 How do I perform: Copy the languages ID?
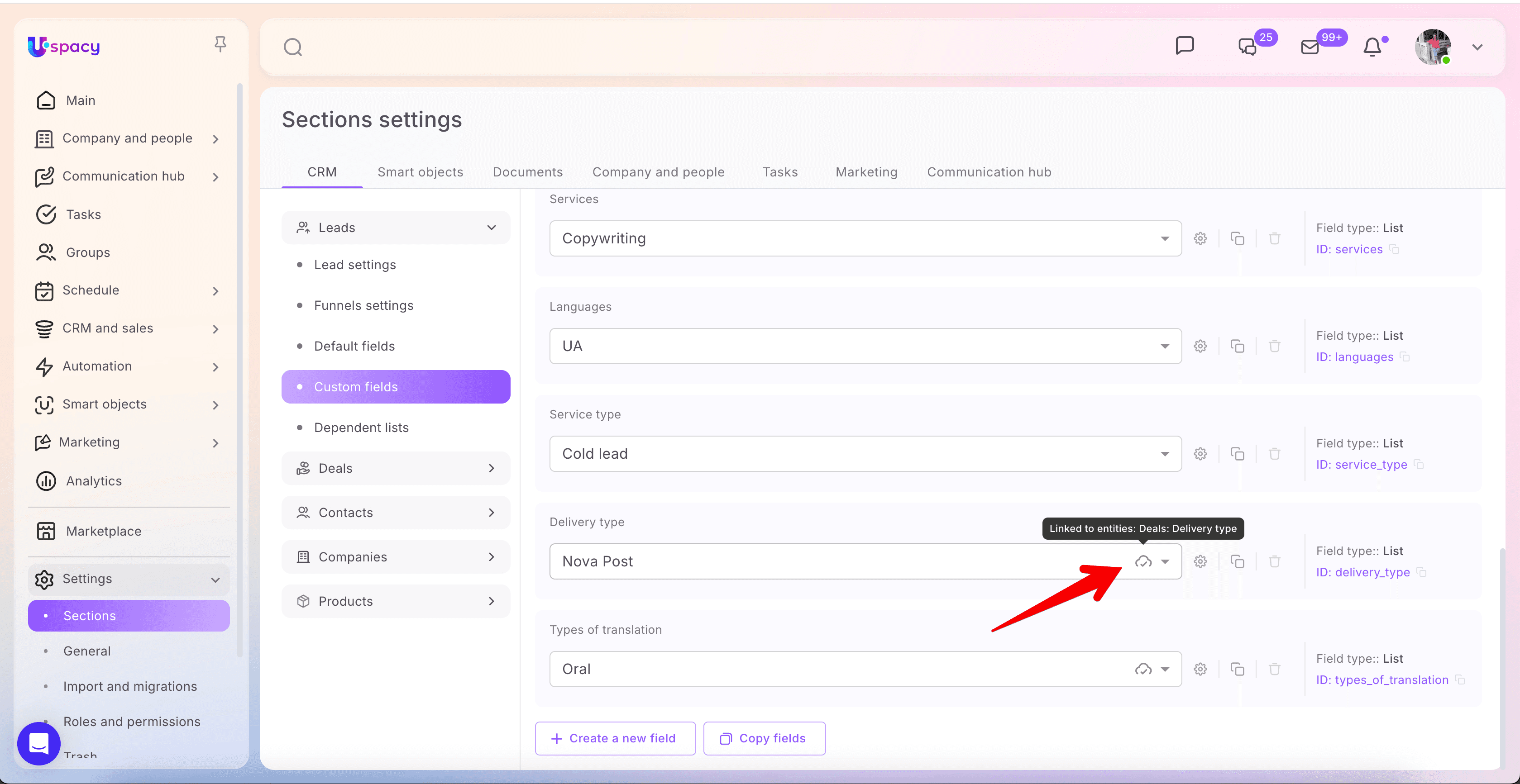click(1405, 357)
